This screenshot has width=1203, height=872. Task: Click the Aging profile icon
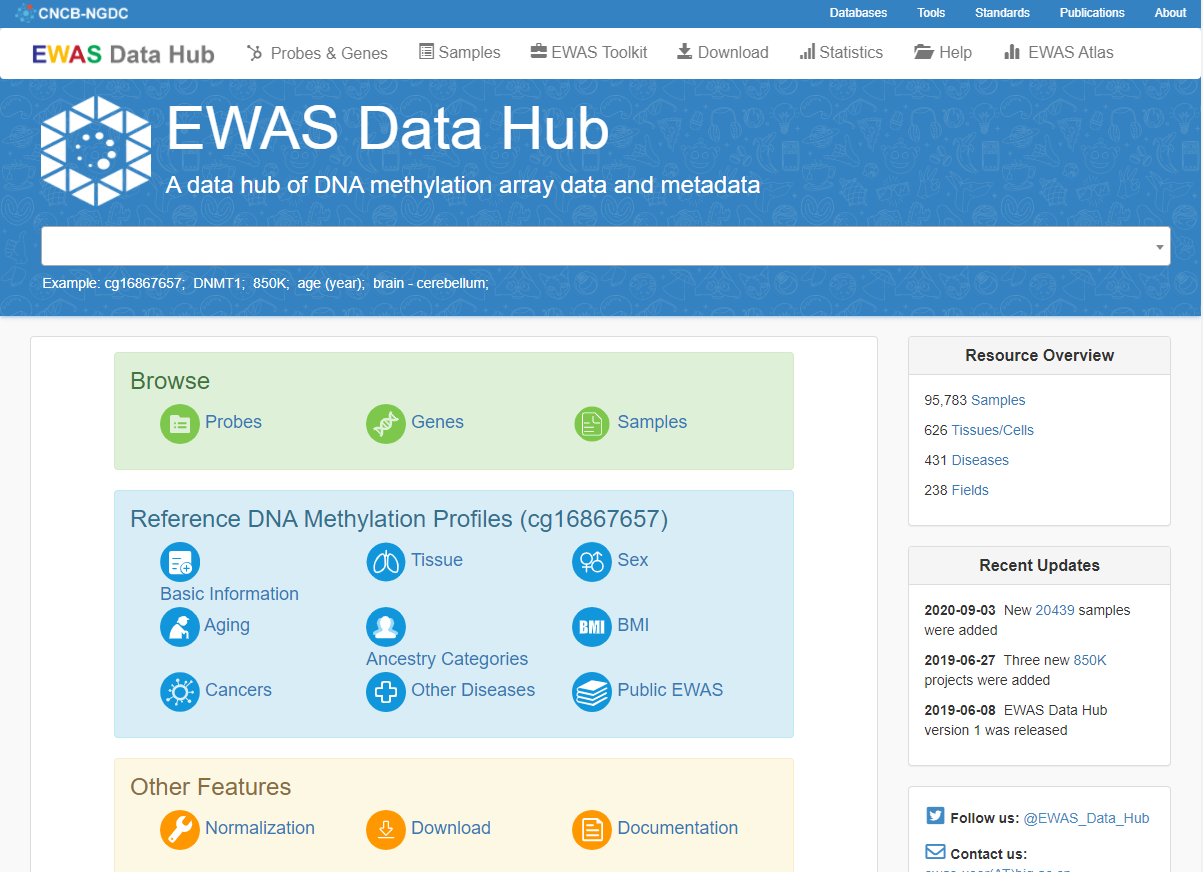point(180,627)
